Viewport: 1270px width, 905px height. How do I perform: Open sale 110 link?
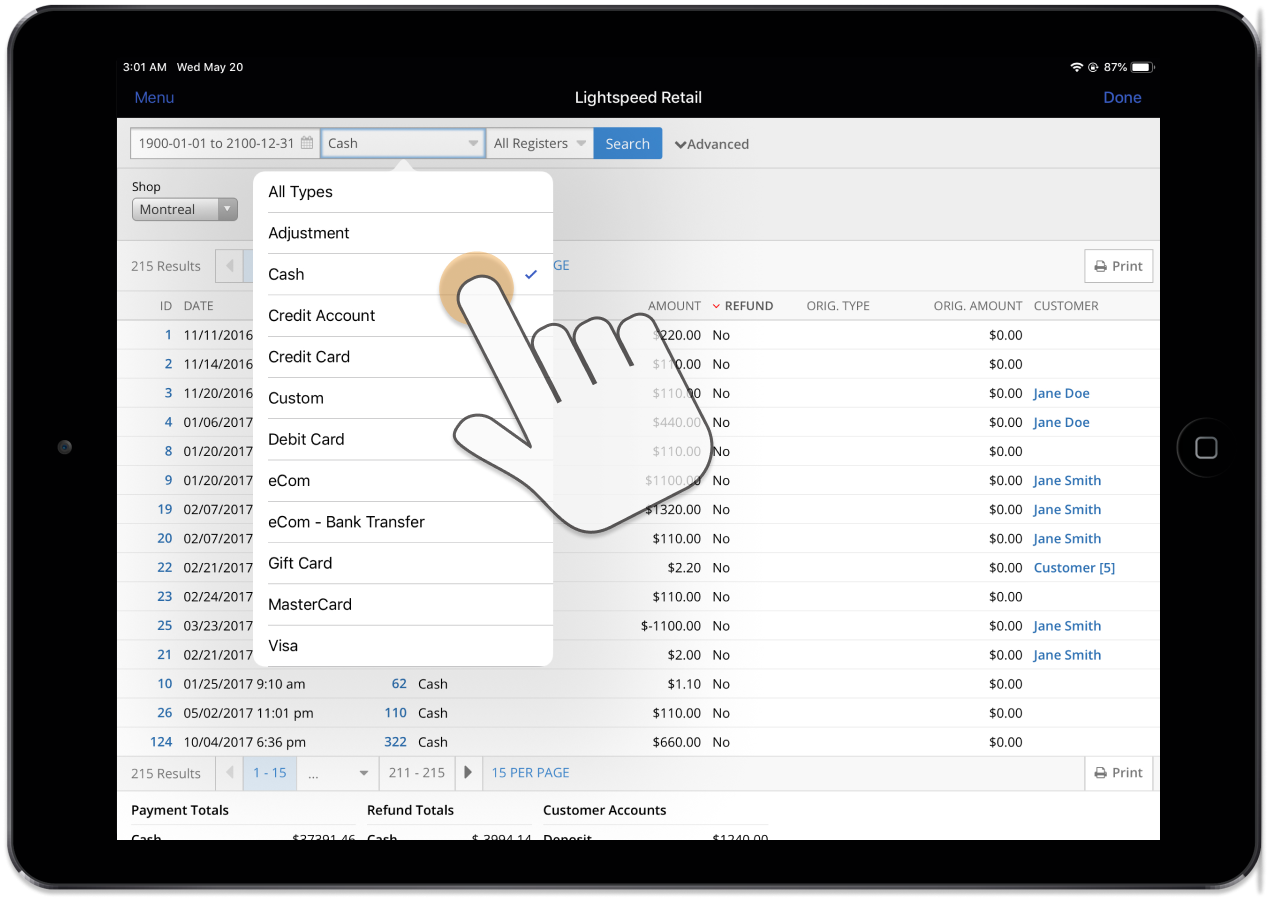[x=396, y=713]
